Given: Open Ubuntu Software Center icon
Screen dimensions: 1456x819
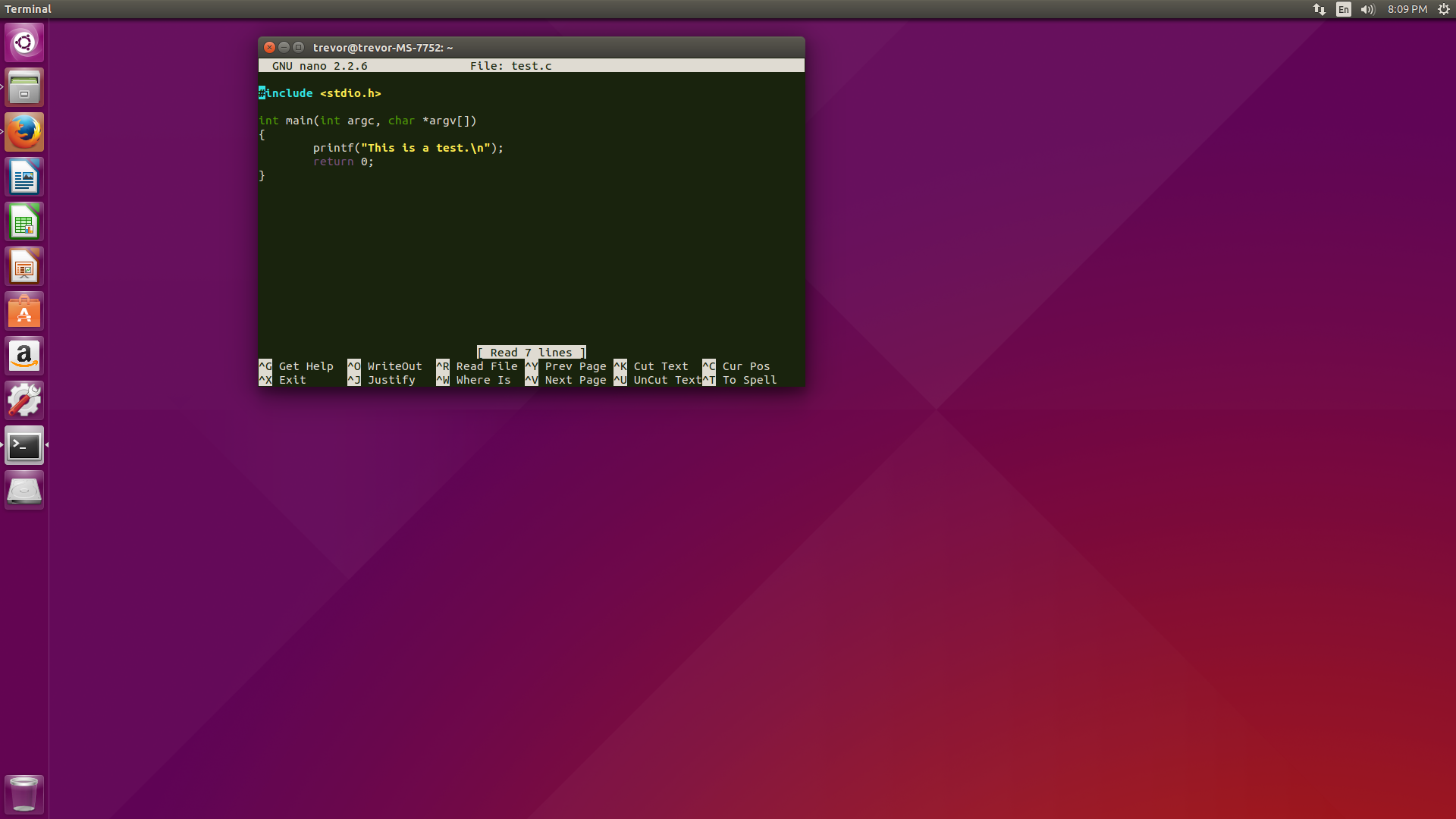Looking at the screenshot, I should pyautogui.click(x=24, y=312).
